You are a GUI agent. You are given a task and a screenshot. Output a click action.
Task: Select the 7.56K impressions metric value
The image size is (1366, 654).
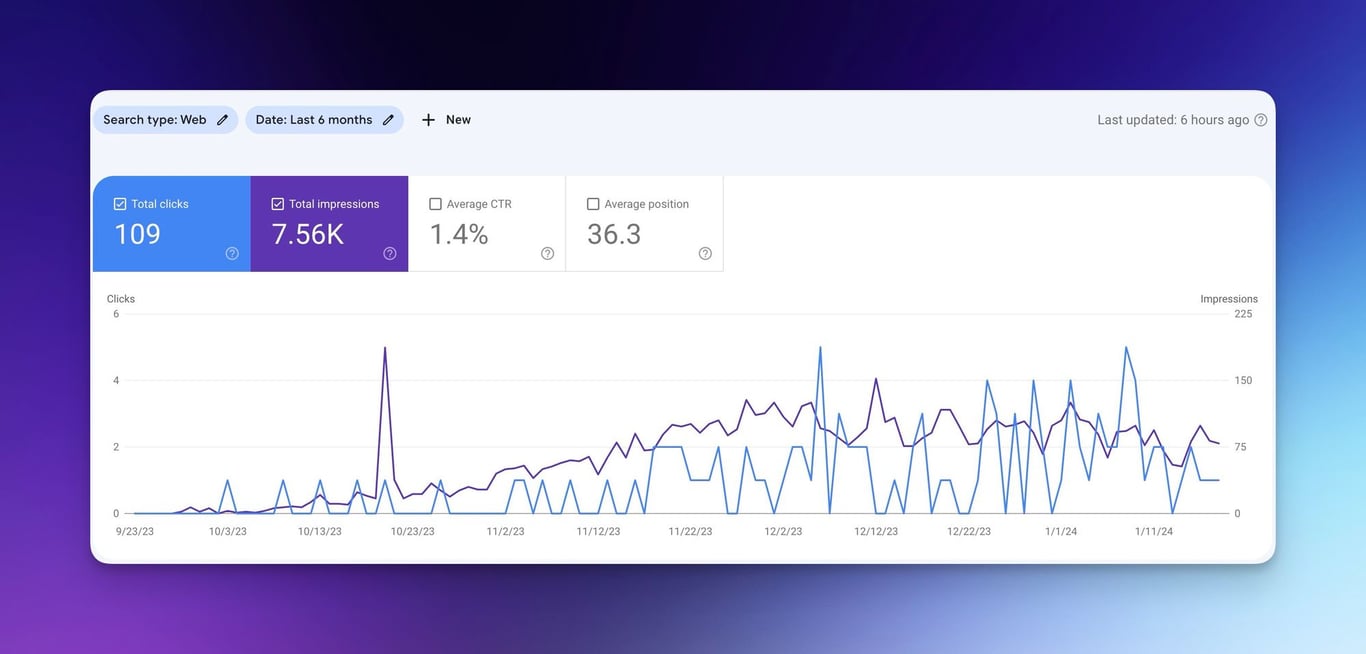(x=308, y=234)
